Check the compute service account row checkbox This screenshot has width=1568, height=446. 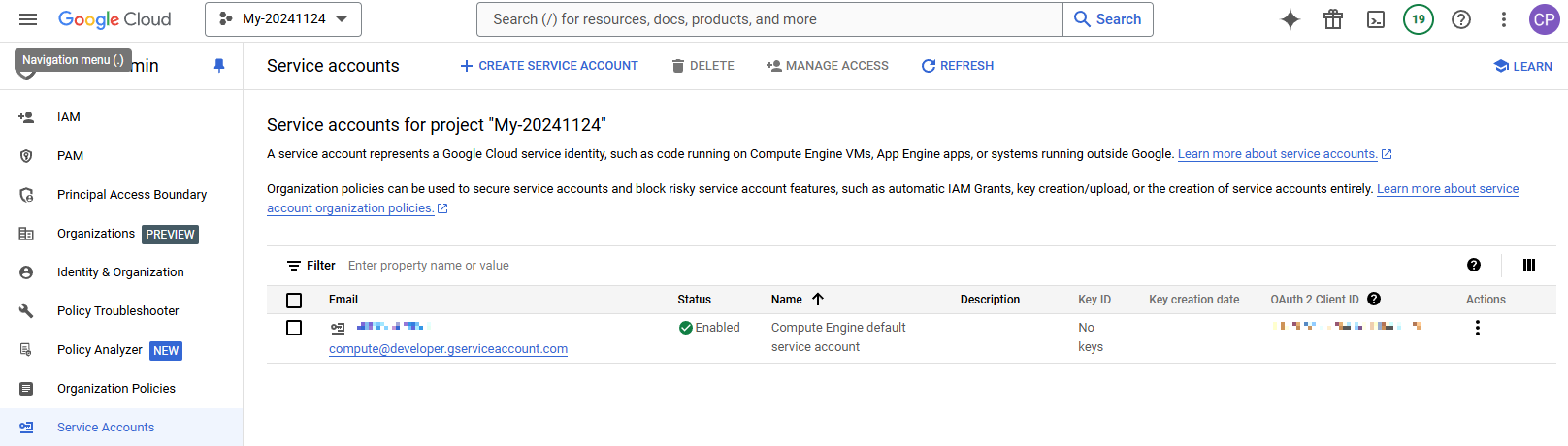[x=294, y=328]
